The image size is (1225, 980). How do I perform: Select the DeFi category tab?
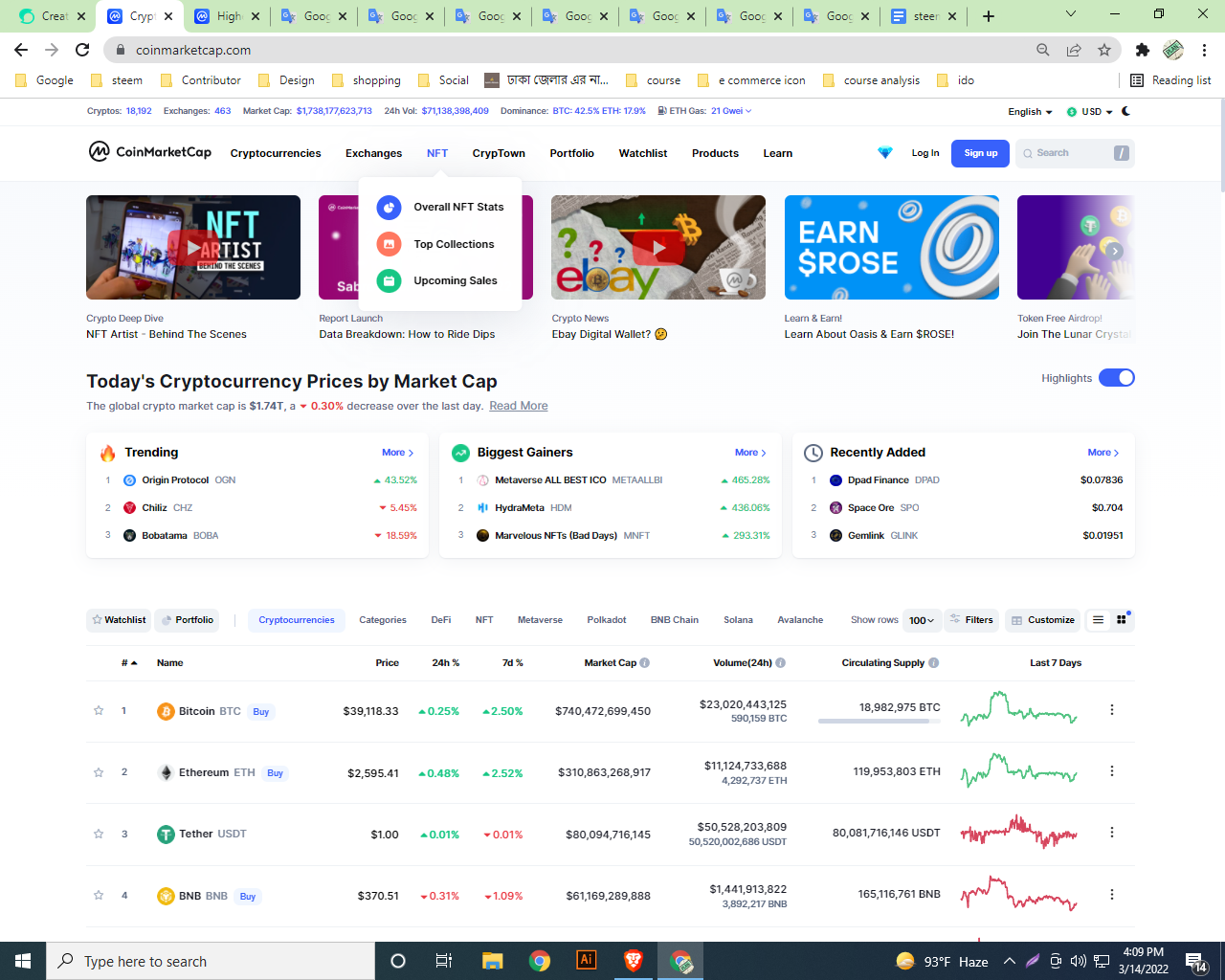click(x=441, y=620)
